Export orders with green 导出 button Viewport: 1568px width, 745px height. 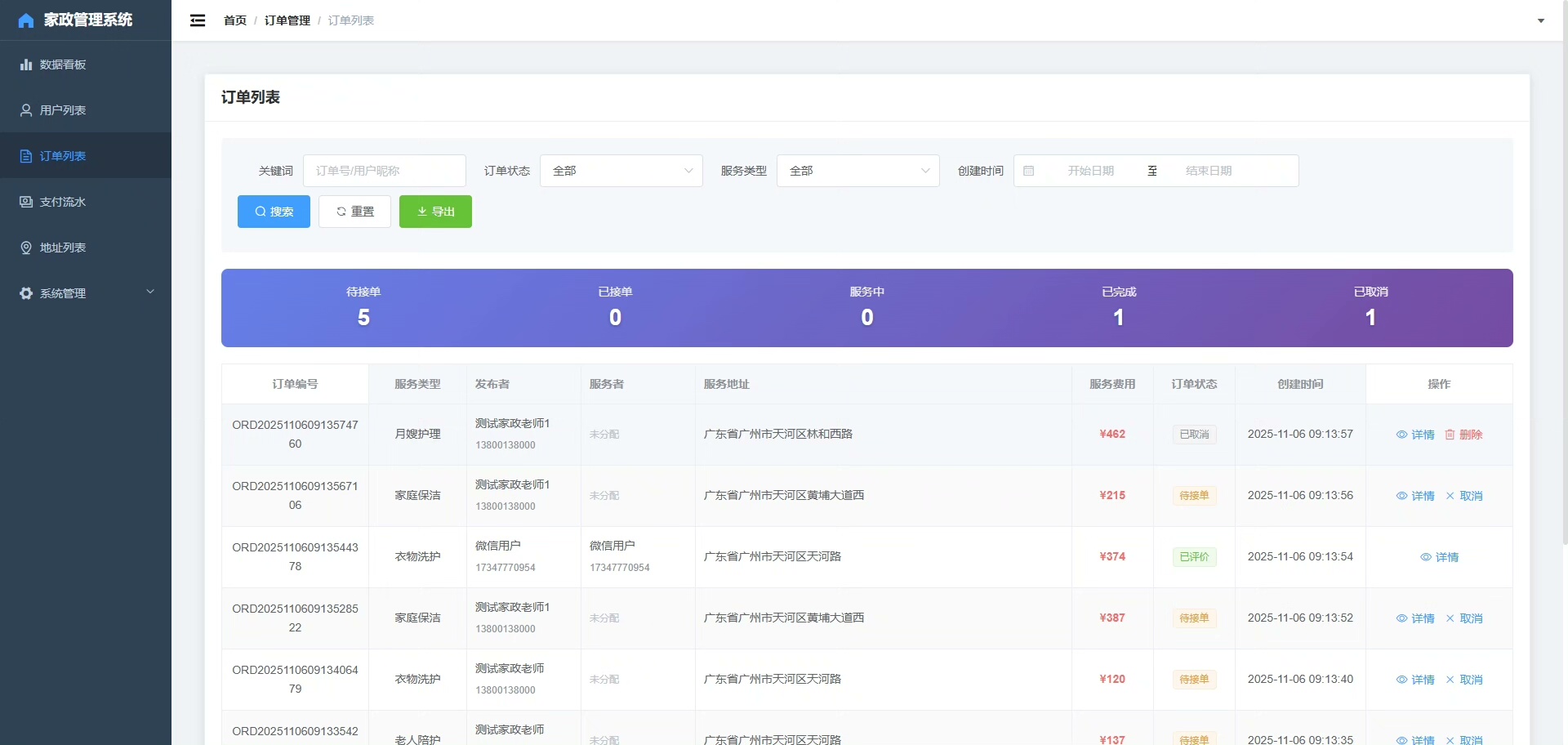(x=435, y=212)
